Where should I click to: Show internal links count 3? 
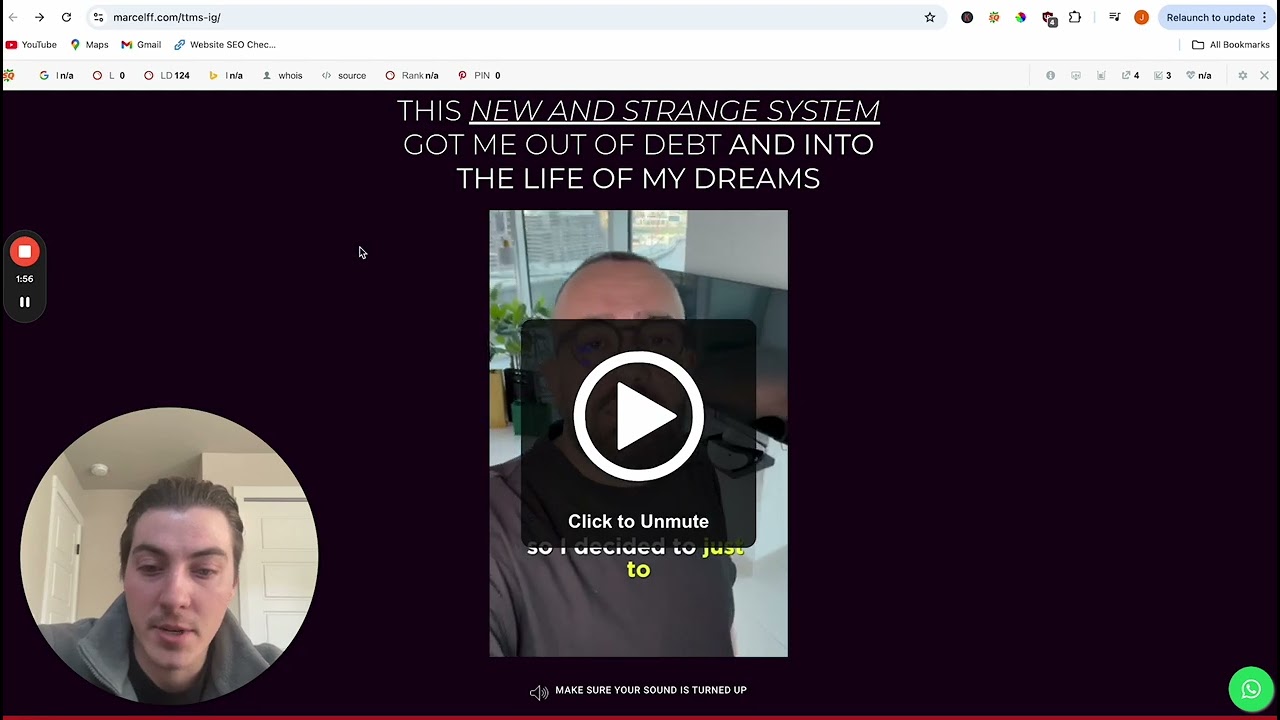[x=1162, y=75]
